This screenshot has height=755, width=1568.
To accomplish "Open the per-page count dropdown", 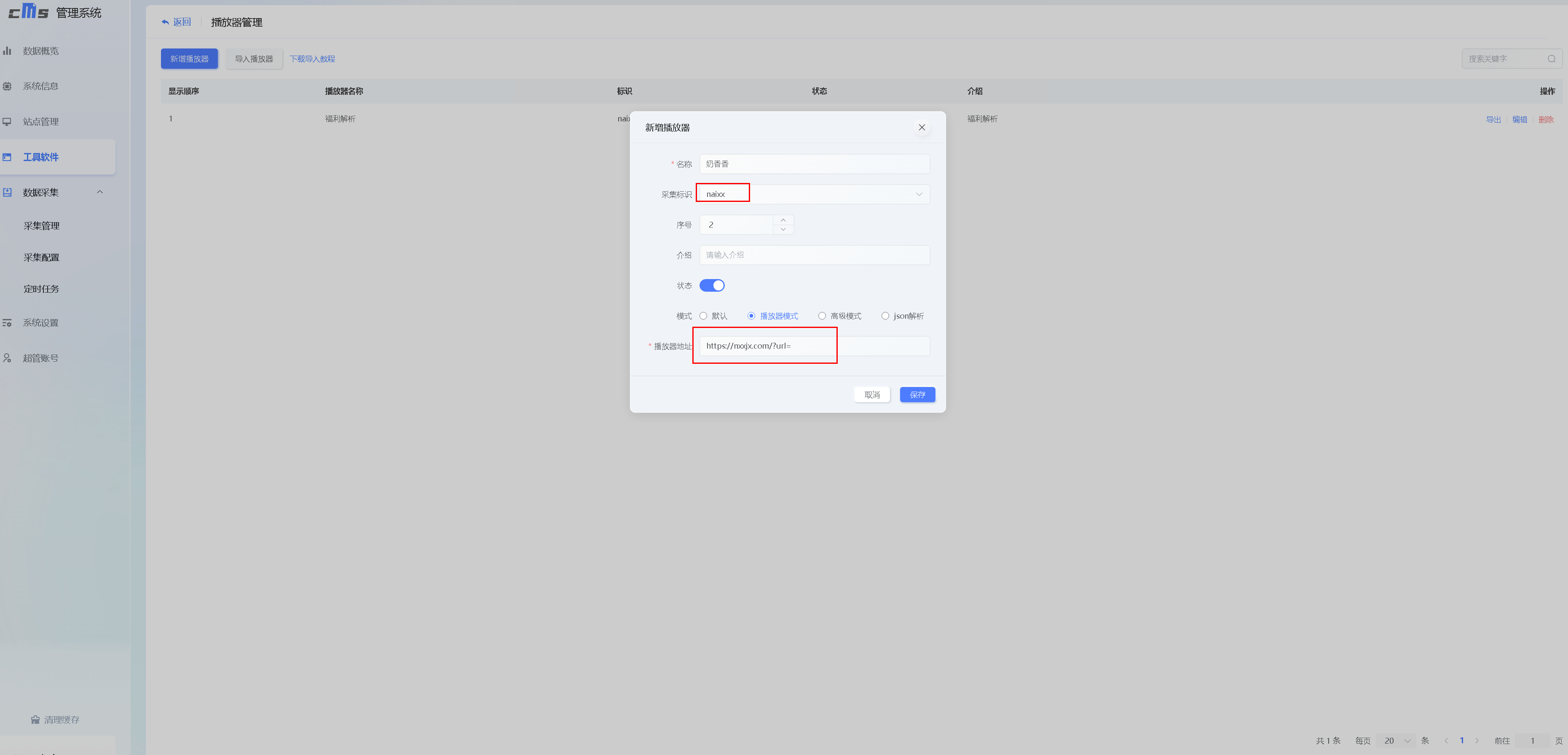I will (1397, 740).
